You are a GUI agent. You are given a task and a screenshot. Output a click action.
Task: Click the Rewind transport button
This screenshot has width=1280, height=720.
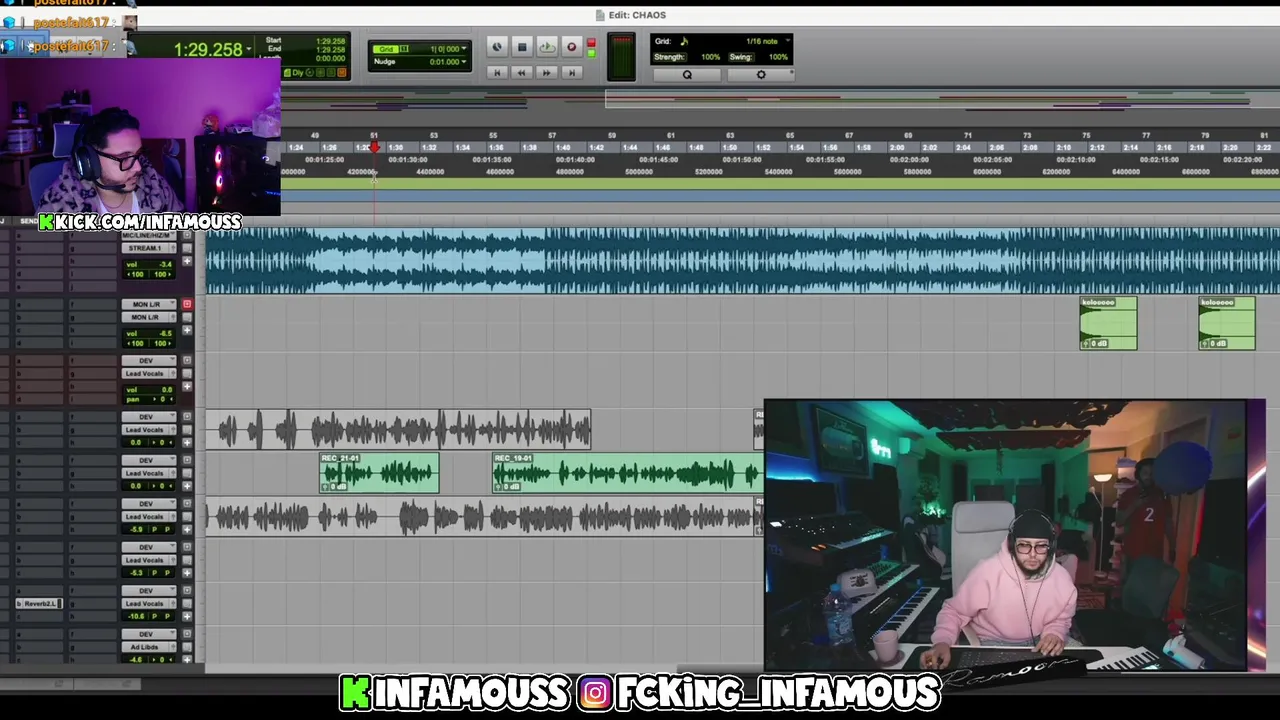click(521, 72)
